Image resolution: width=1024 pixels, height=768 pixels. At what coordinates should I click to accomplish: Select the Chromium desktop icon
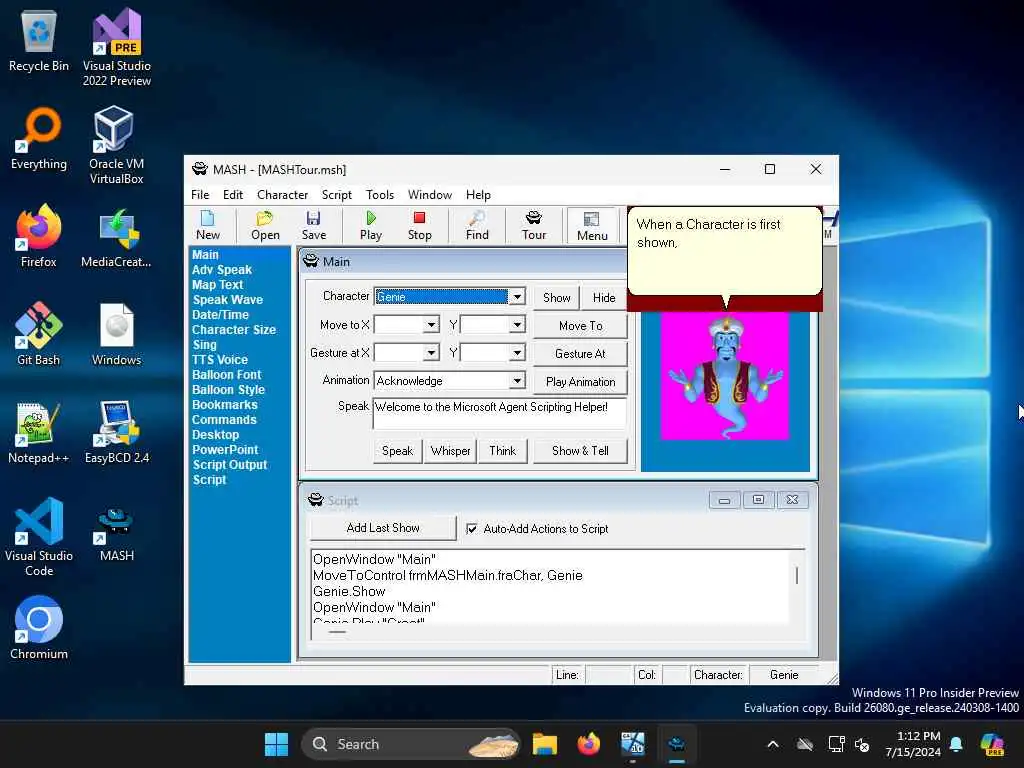[x=39, y=628]
